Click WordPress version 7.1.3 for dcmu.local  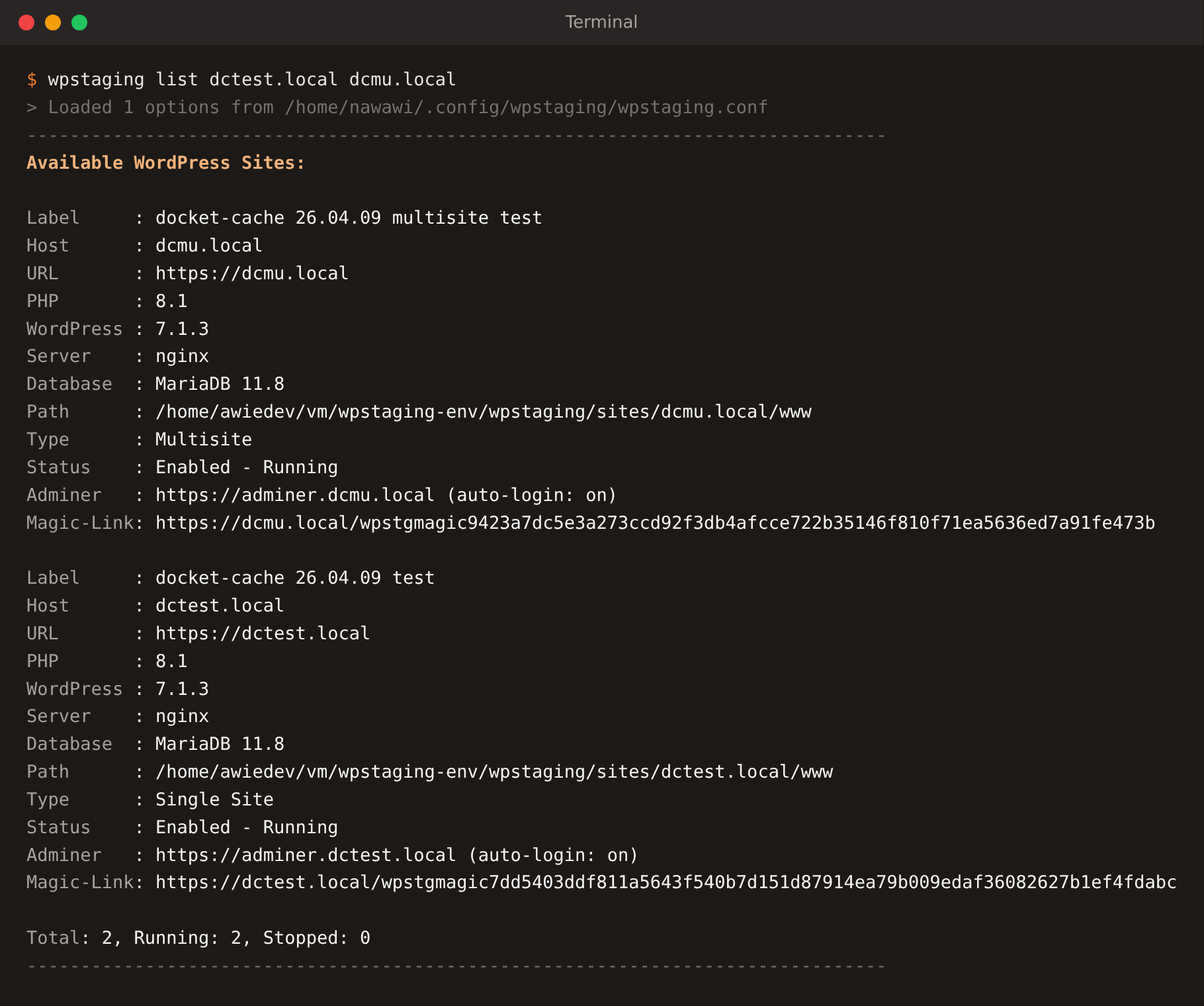point(183,329)
